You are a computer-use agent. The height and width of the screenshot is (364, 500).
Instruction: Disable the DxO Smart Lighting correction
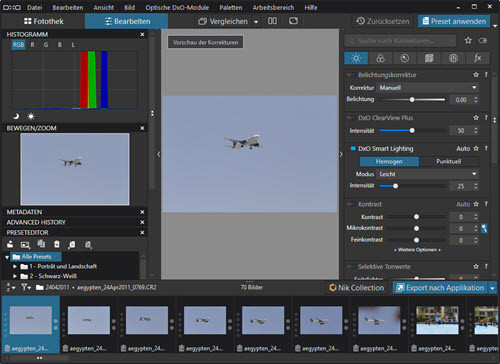tap(352, 148)
